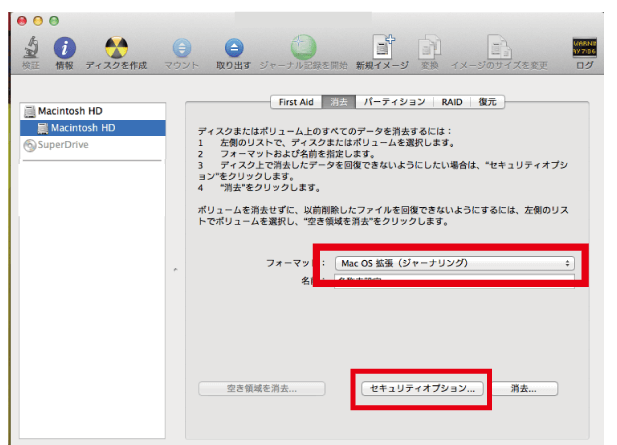Click the Erase (消去...) button
Viewport: 617px width, 445px height.
(x=524, y=389)
